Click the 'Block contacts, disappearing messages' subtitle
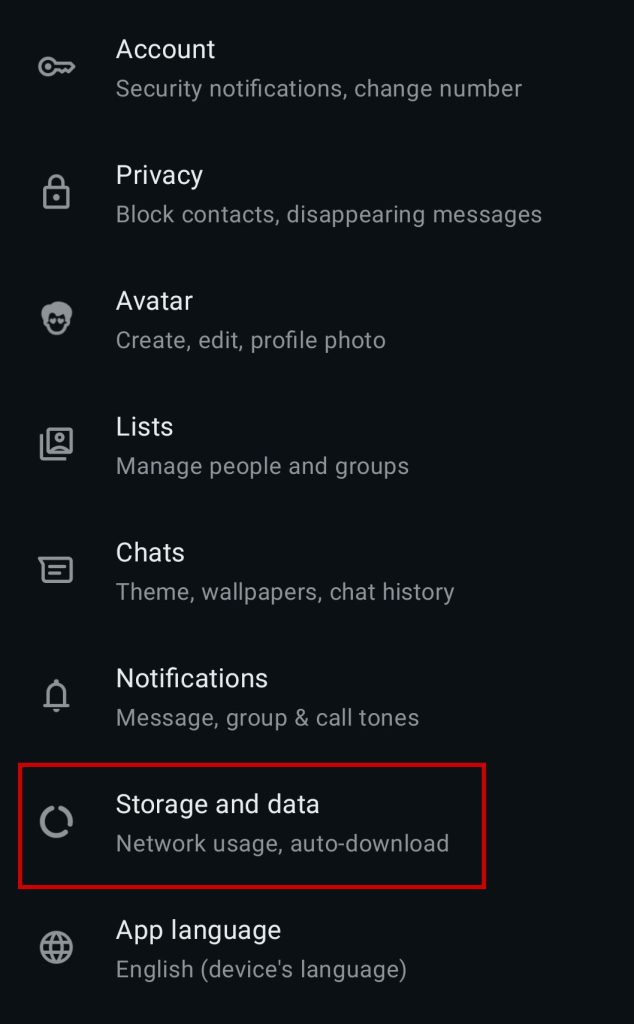Image resolution: width=634 pixels, height=1024 pixels. point(330,214)
